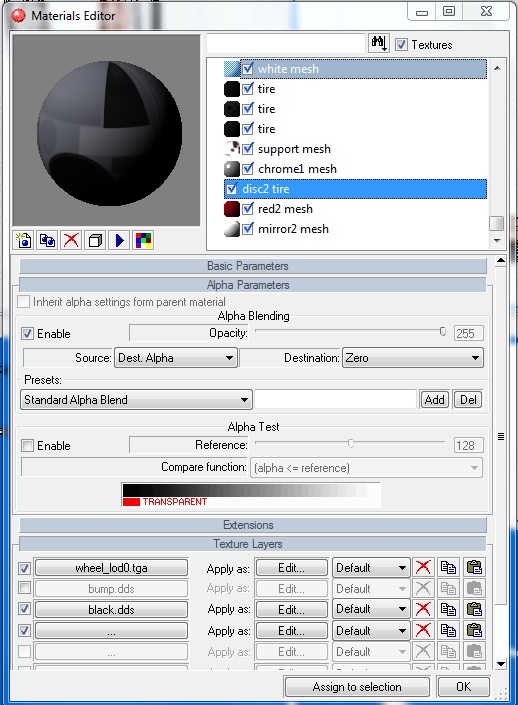Open the Source Dest. Alpha dropdown

pos(176,358)
